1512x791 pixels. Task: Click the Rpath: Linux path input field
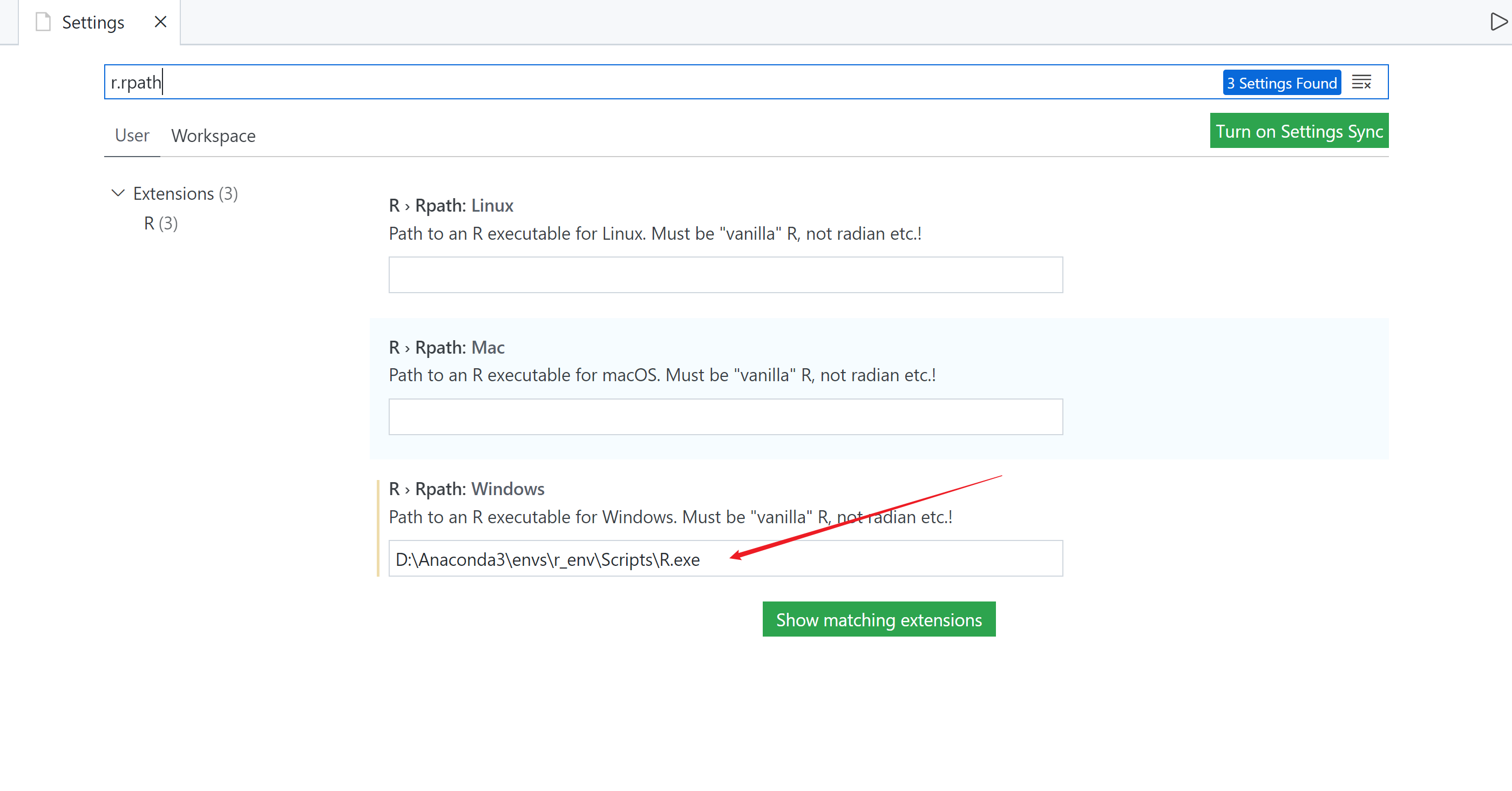(x=725, y=275)
